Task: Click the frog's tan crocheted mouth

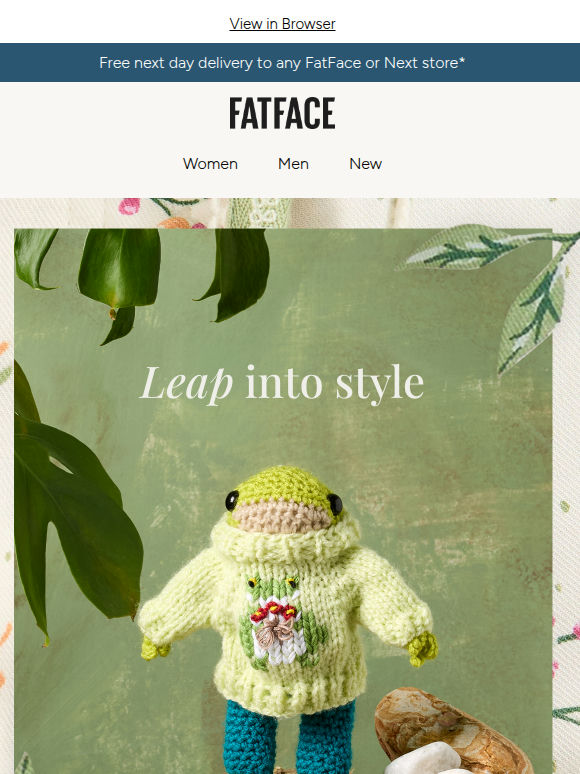Action: [x=281, y=516]
